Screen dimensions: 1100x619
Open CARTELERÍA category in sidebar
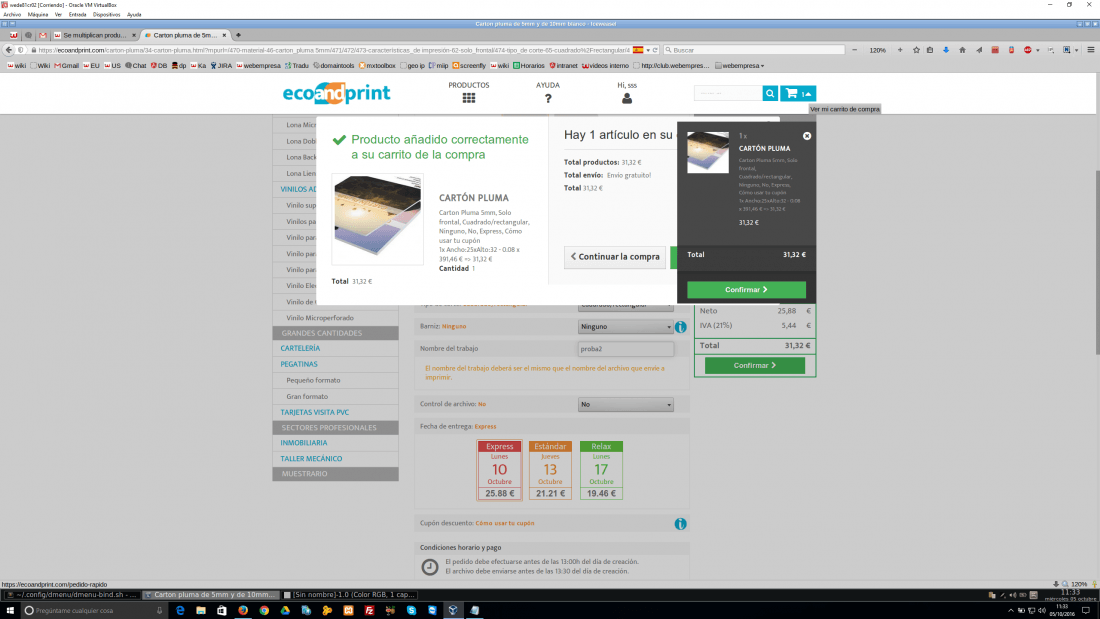point(300,349)
